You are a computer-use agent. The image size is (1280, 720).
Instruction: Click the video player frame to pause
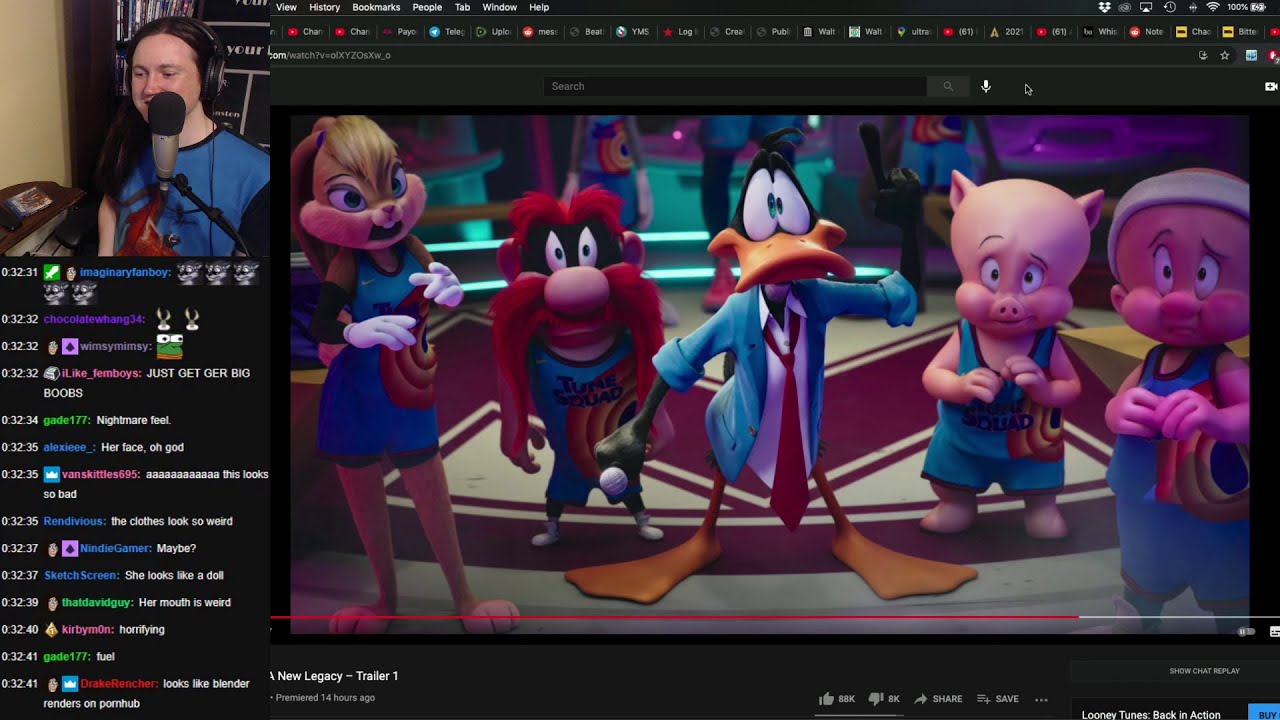[769, 373]
